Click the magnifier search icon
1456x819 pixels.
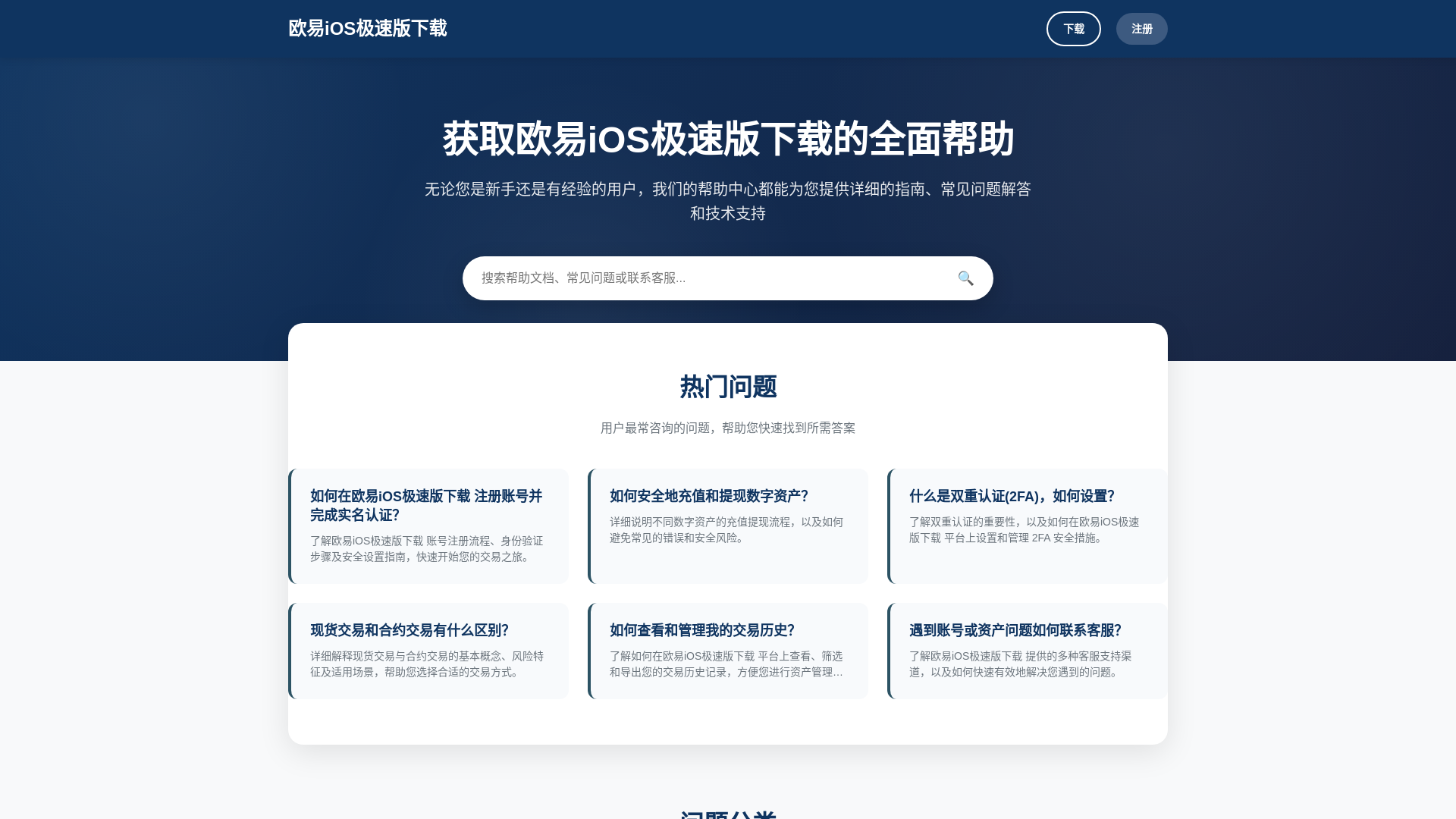pyautogui.click(x=965, y=278)
